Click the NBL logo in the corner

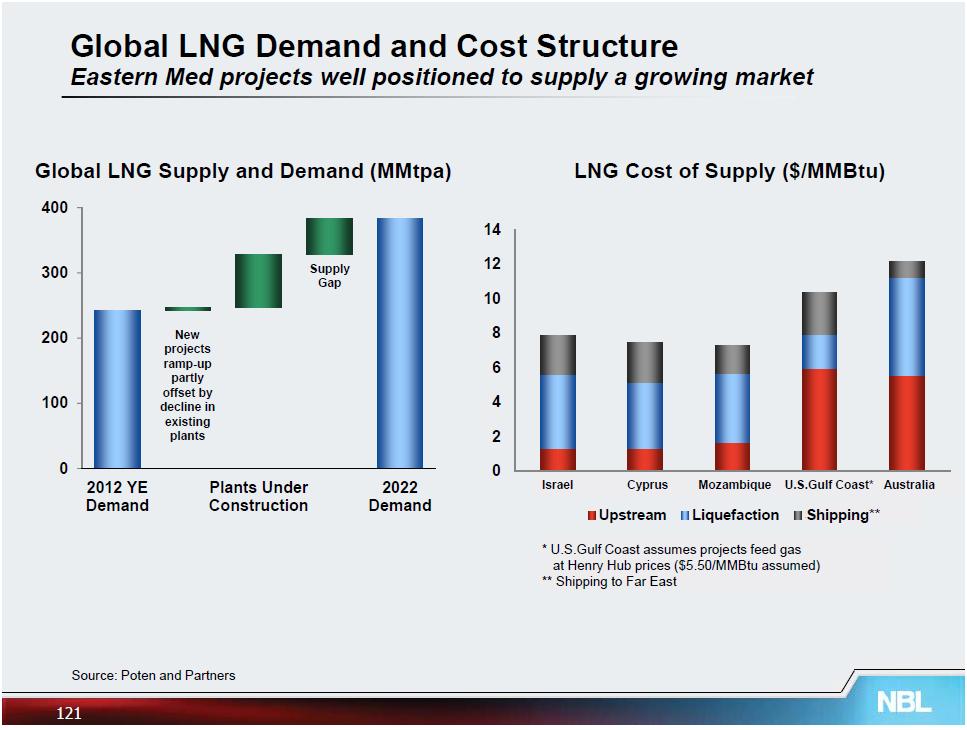click(903, 702)
